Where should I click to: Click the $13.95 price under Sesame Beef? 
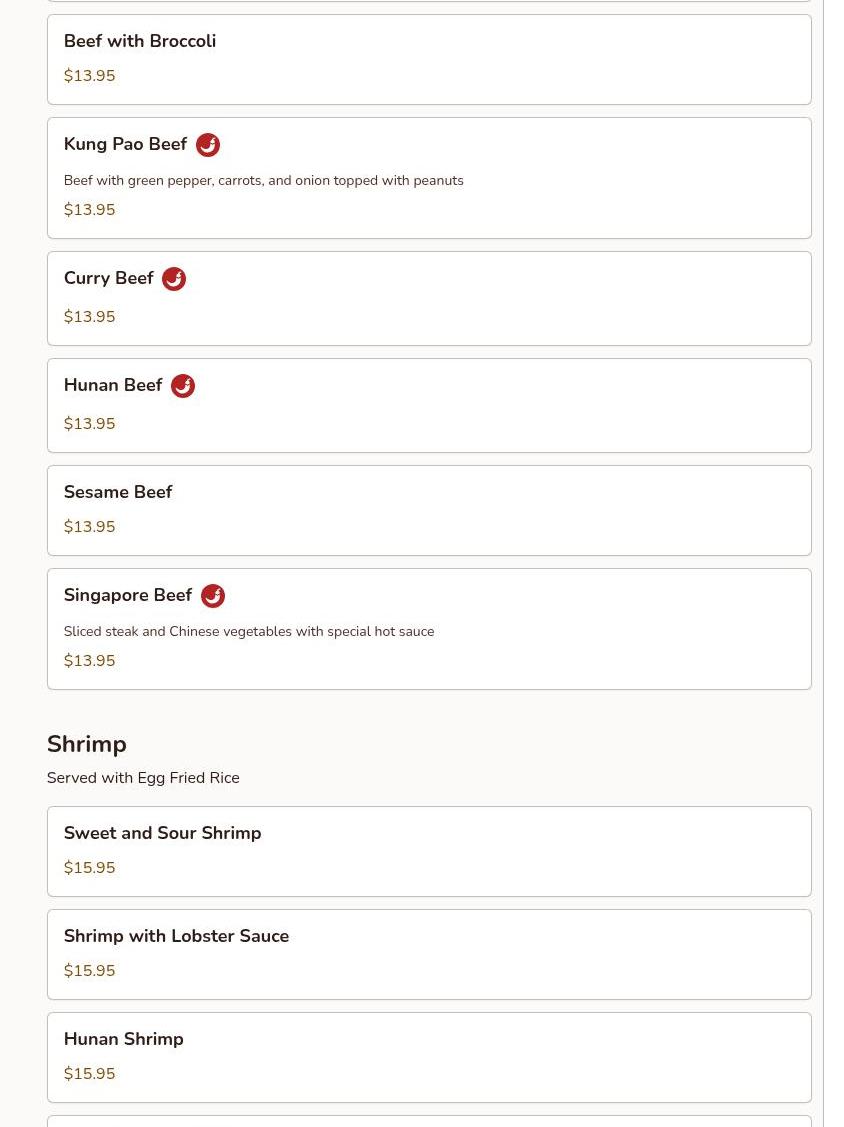[x=89, y=527]
